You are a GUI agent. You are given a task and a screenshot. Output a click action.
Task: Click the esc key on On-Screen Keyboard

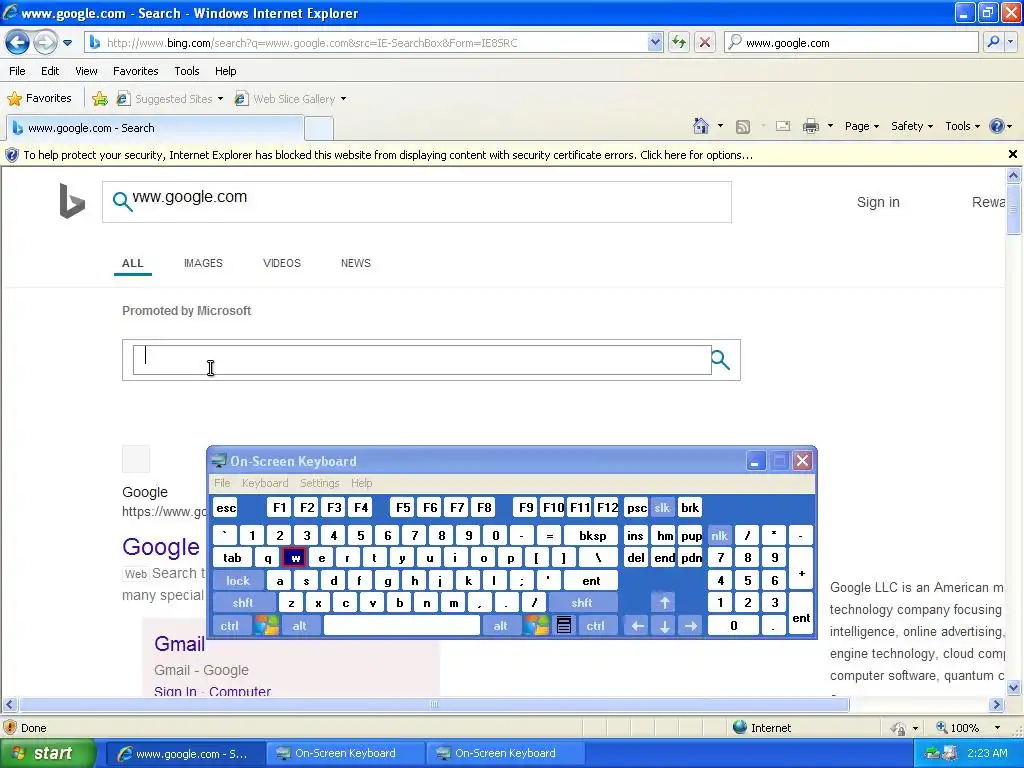226,507
